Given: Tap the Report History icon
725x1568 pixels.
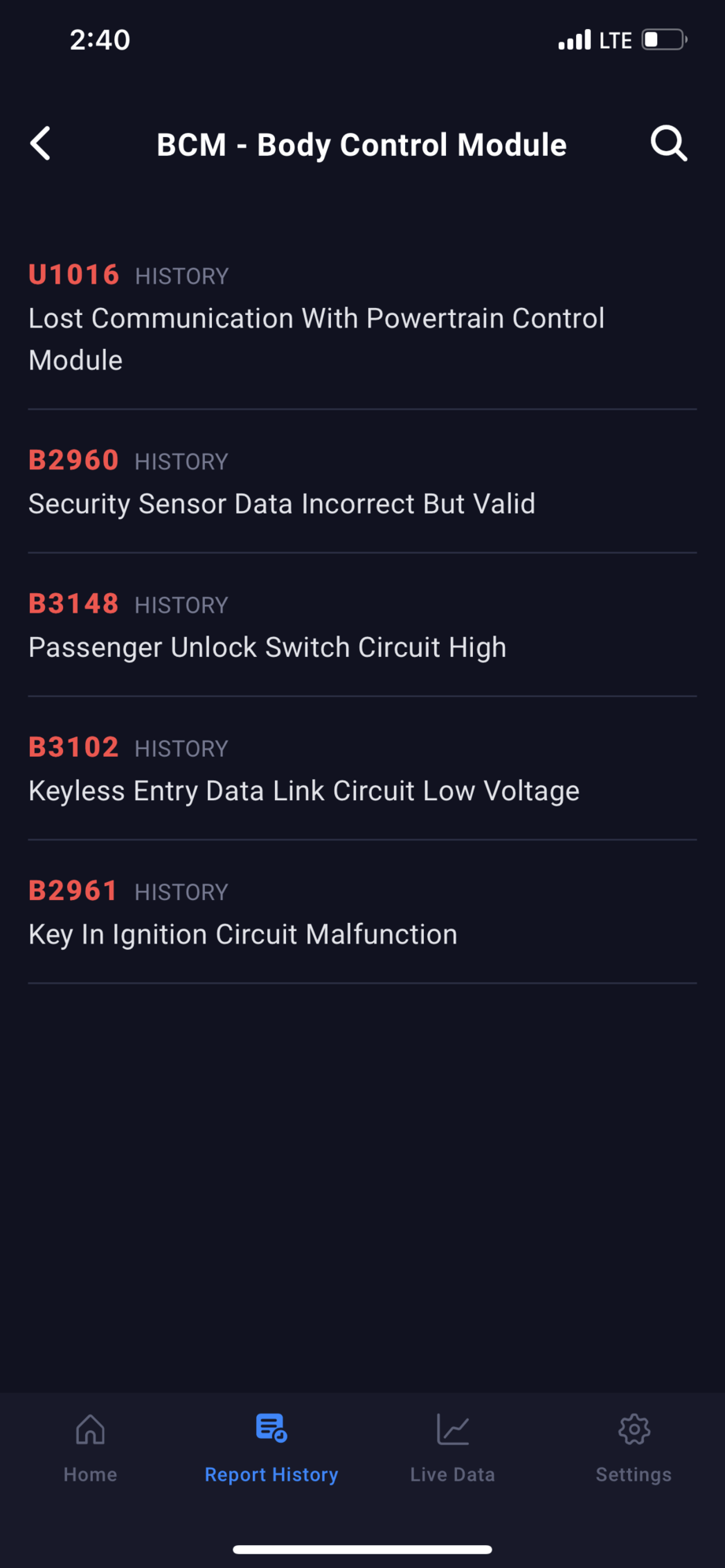Looking at the screenshot, I should tap(271, 1428).
